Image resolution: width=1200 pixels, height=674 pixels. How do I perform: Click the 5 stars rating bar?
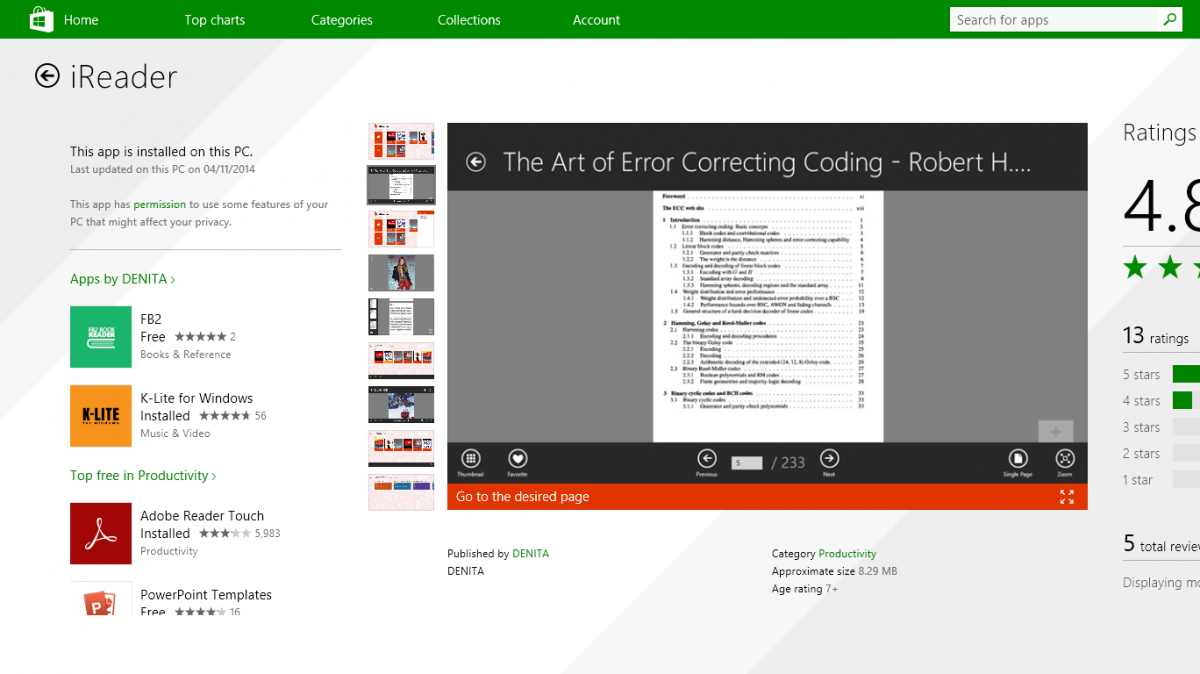point(1186,374)
